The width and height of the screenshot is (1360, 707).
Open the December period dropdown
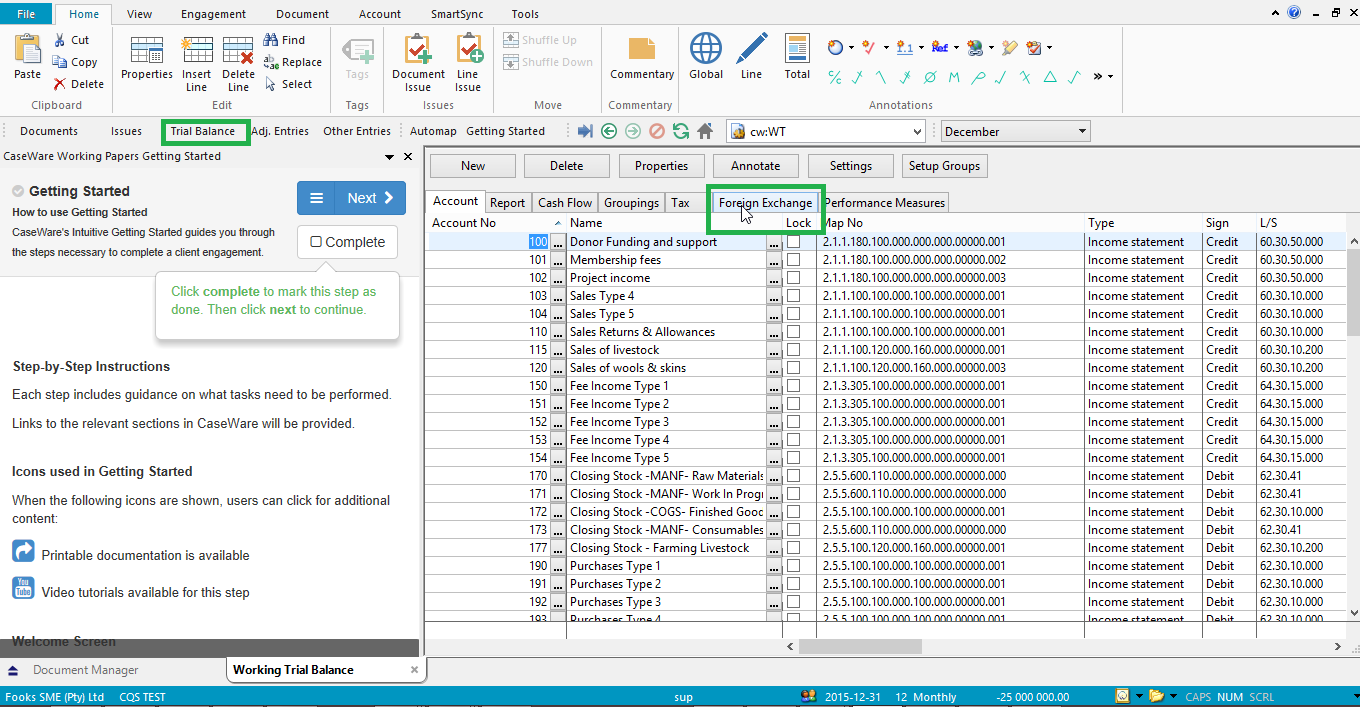click(1082, 131)
